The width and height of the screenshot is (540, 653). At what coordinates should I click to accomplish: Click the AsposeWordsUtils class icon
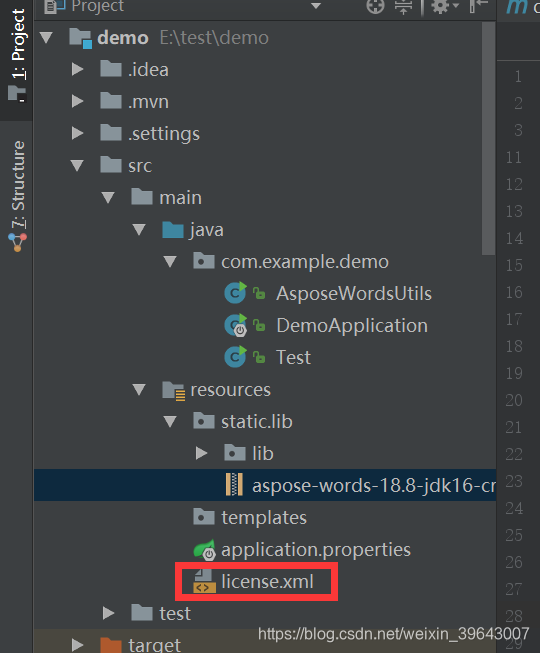tap(236, 293)
